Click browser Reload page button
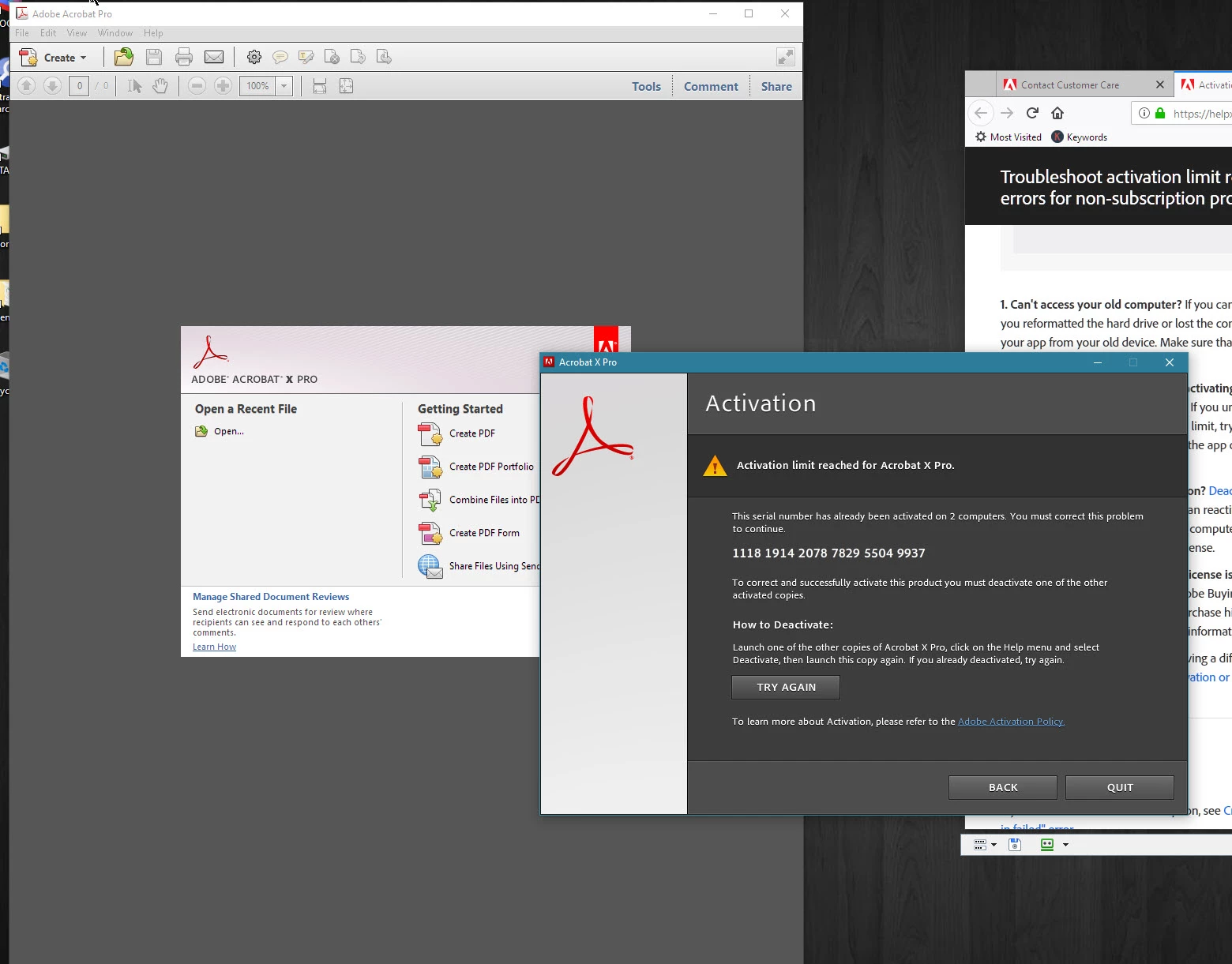 [x=1032, y=113]
